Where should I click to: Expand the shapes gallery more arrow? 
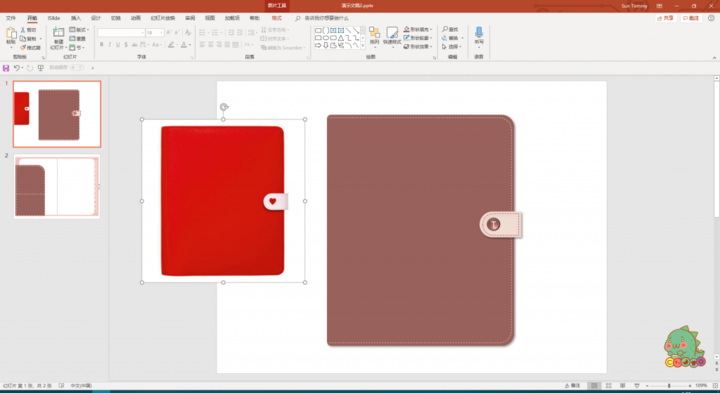[x=363, y=46]
